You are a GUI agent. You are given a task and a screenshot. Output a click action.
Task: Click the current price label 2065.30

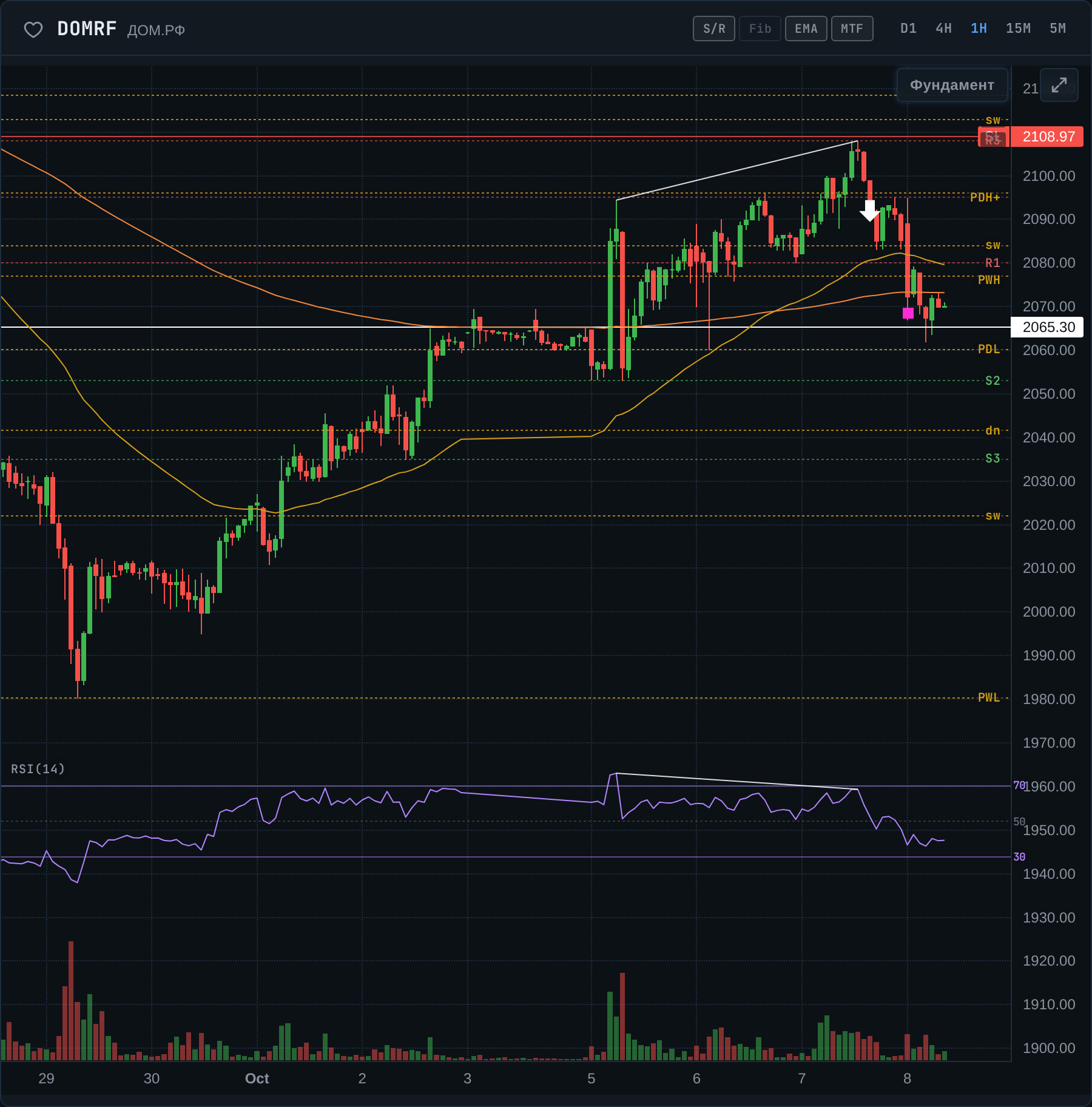pos(1047,327)
